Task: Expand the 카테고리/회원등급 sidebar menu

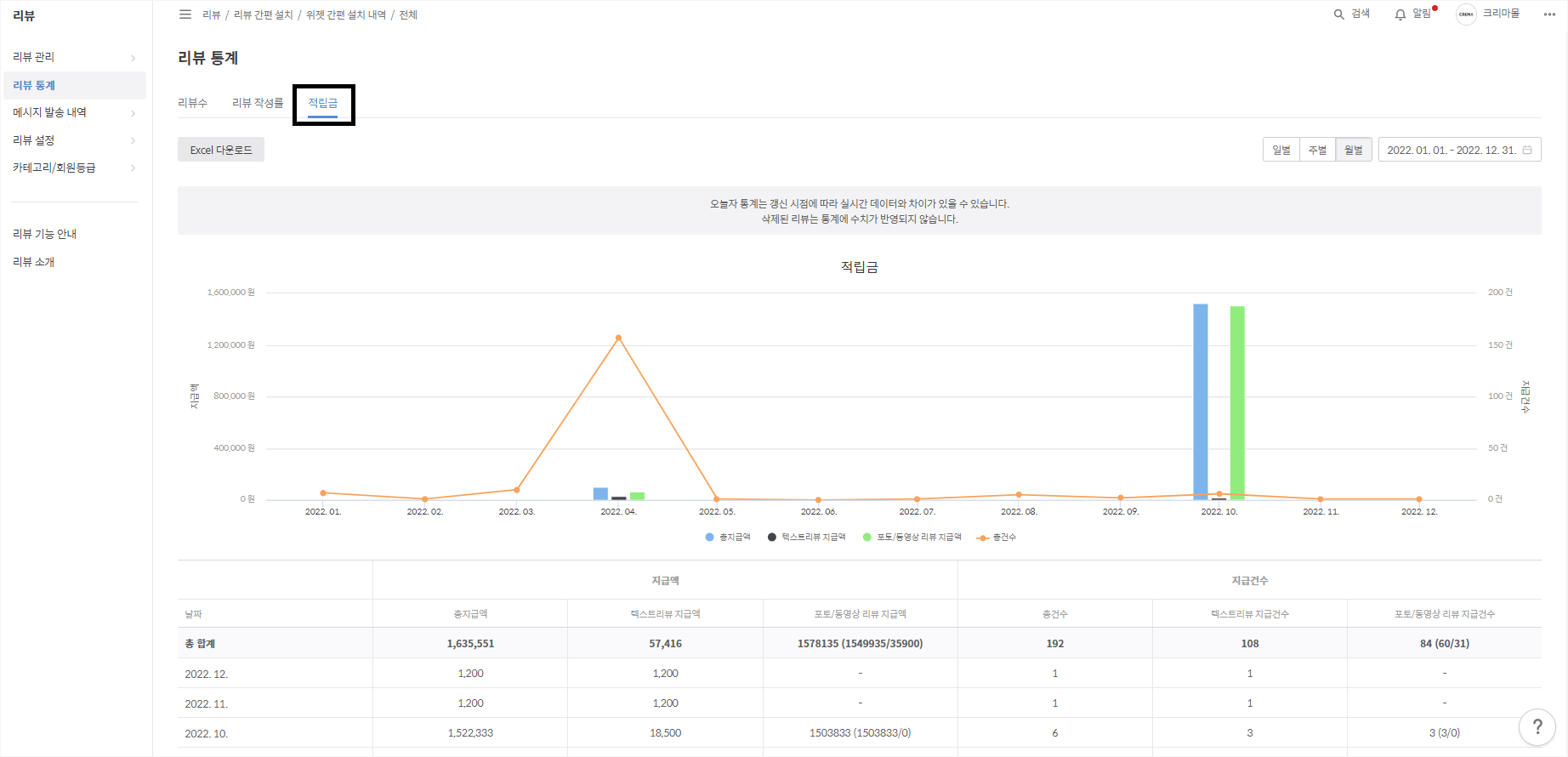Action: pos(74,168)
